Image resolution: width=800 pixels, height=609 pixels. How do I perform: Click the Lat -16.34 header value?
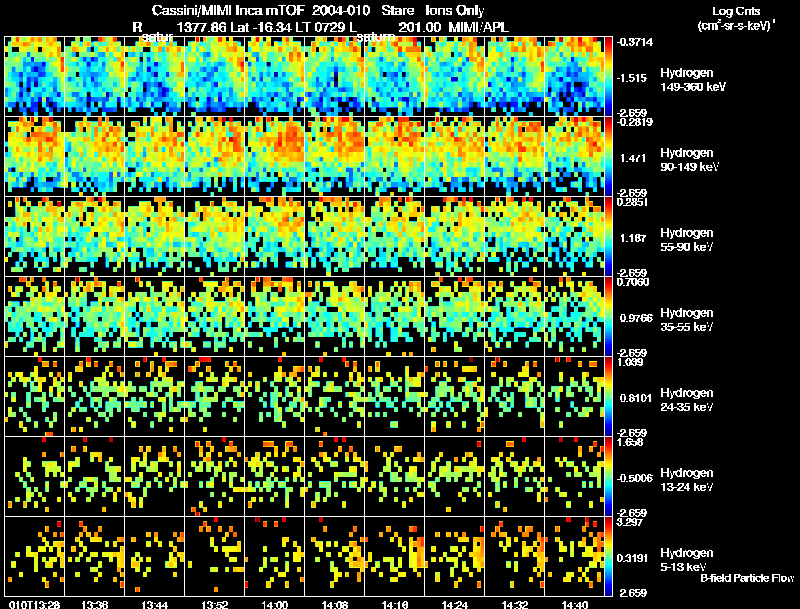tap(263, 27)
